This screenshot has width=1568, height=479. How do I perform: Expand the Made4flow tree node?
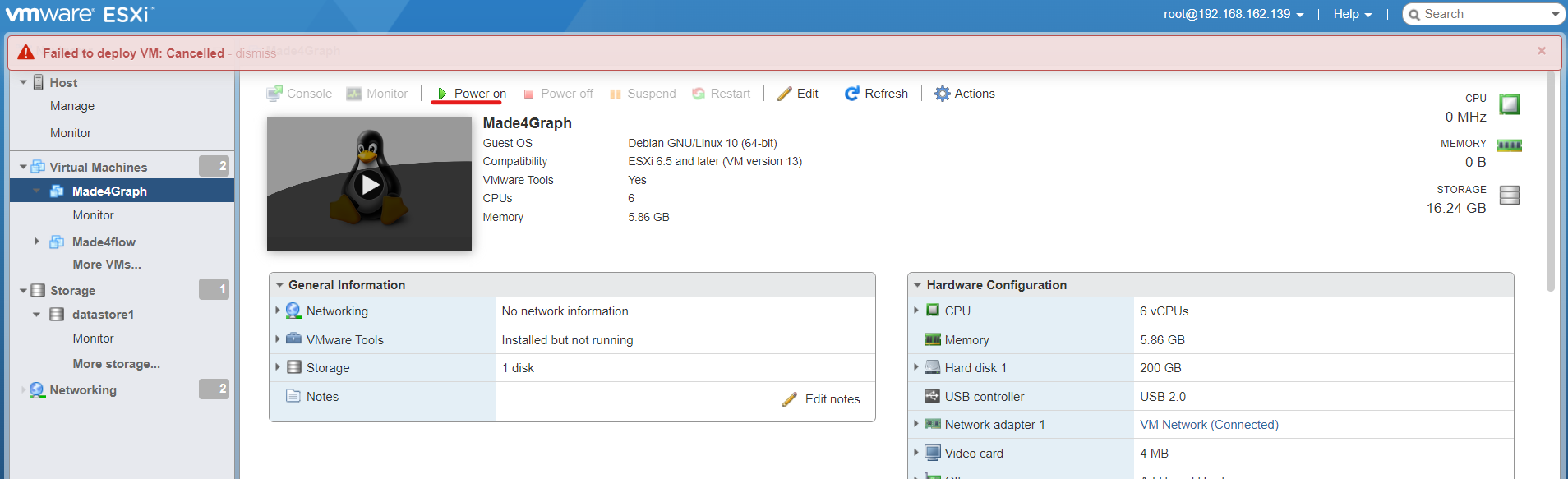[36, 242]
